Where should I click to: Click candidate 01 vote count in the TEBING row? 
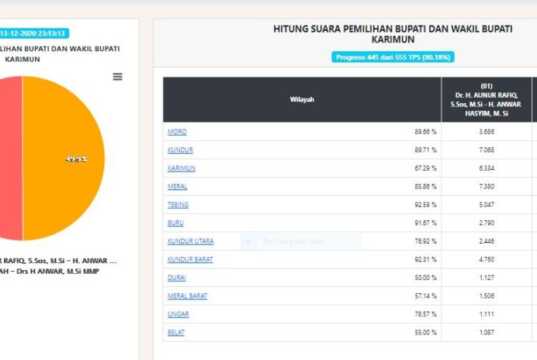pos(486,205)
